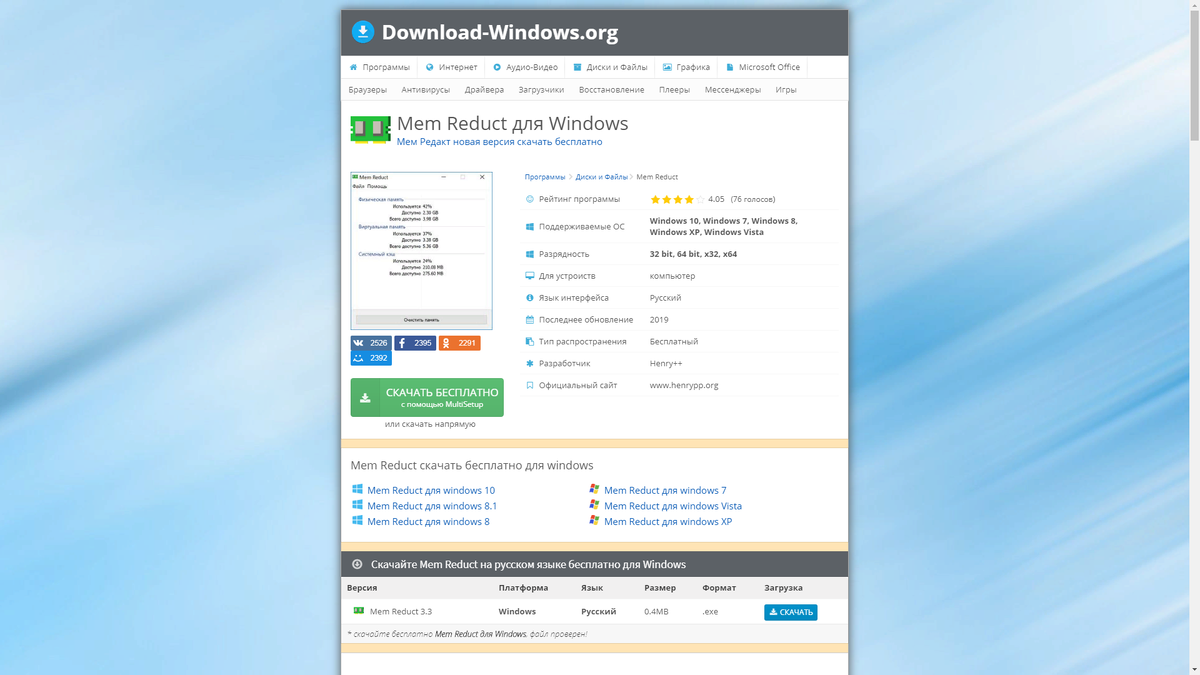Click the Разработчик gear icon
The width and height of the screenshot is (1200, 675).
click(530, 364)
